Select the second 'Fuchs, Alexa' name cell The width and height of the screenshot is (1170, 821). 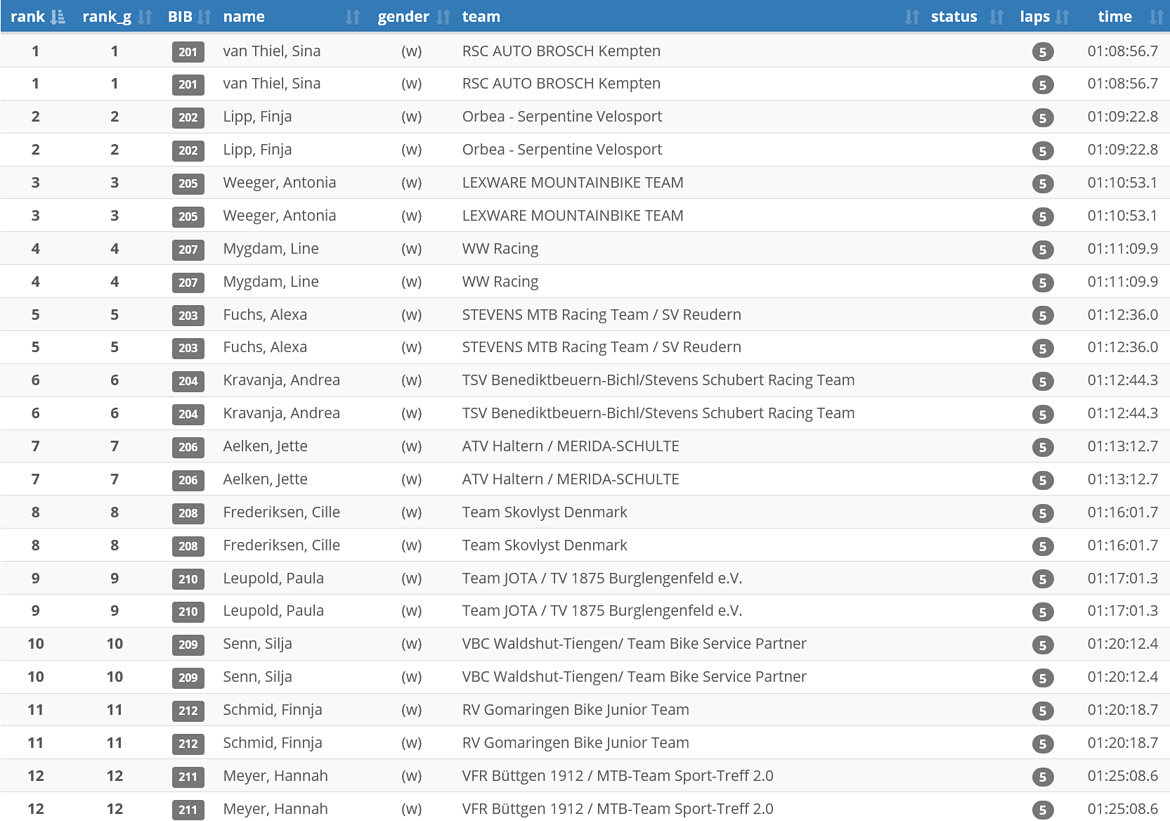click(x=265, y=347)
